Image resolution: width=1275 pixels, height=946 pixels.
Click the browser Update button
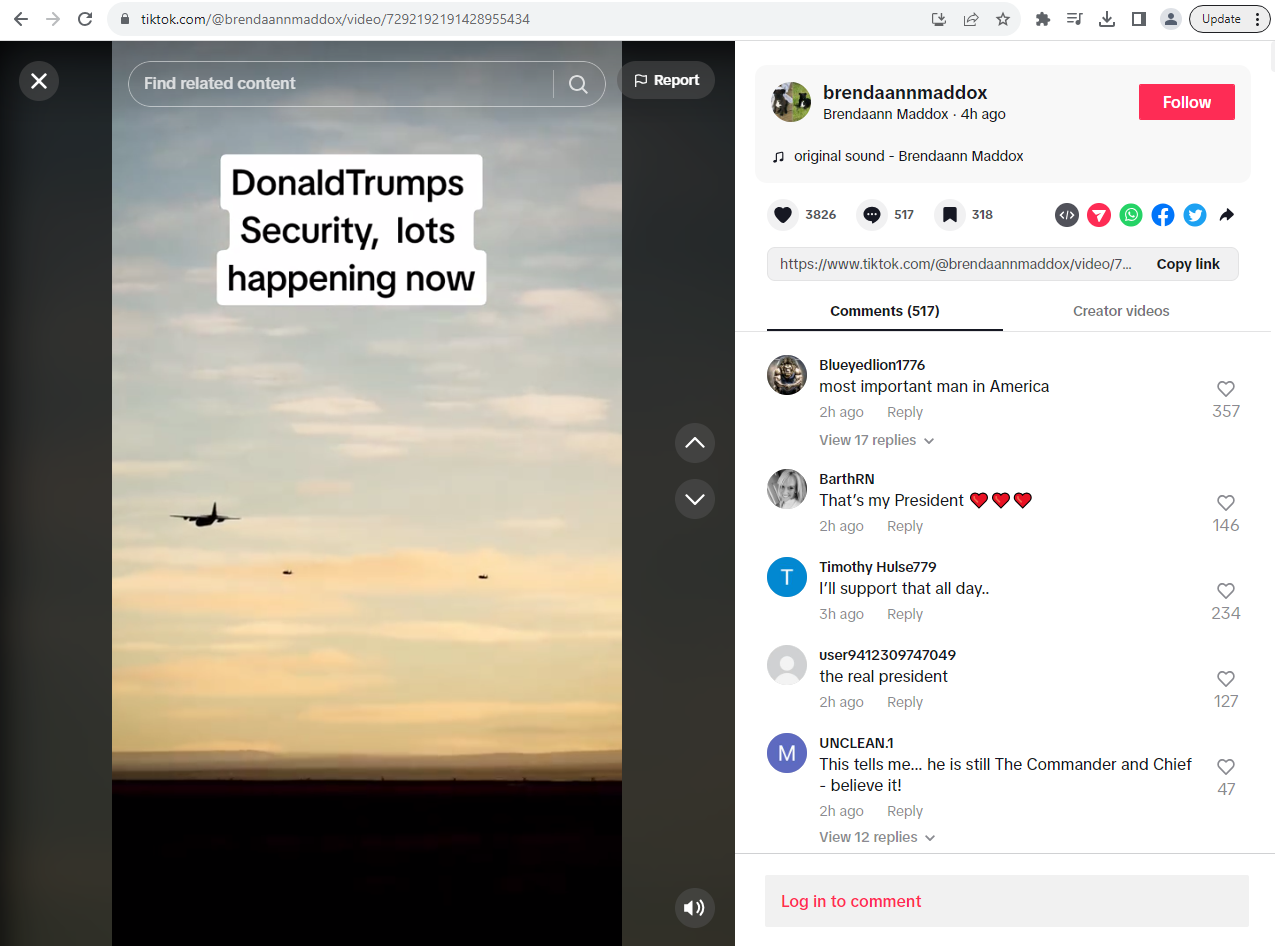[1230, 19]
